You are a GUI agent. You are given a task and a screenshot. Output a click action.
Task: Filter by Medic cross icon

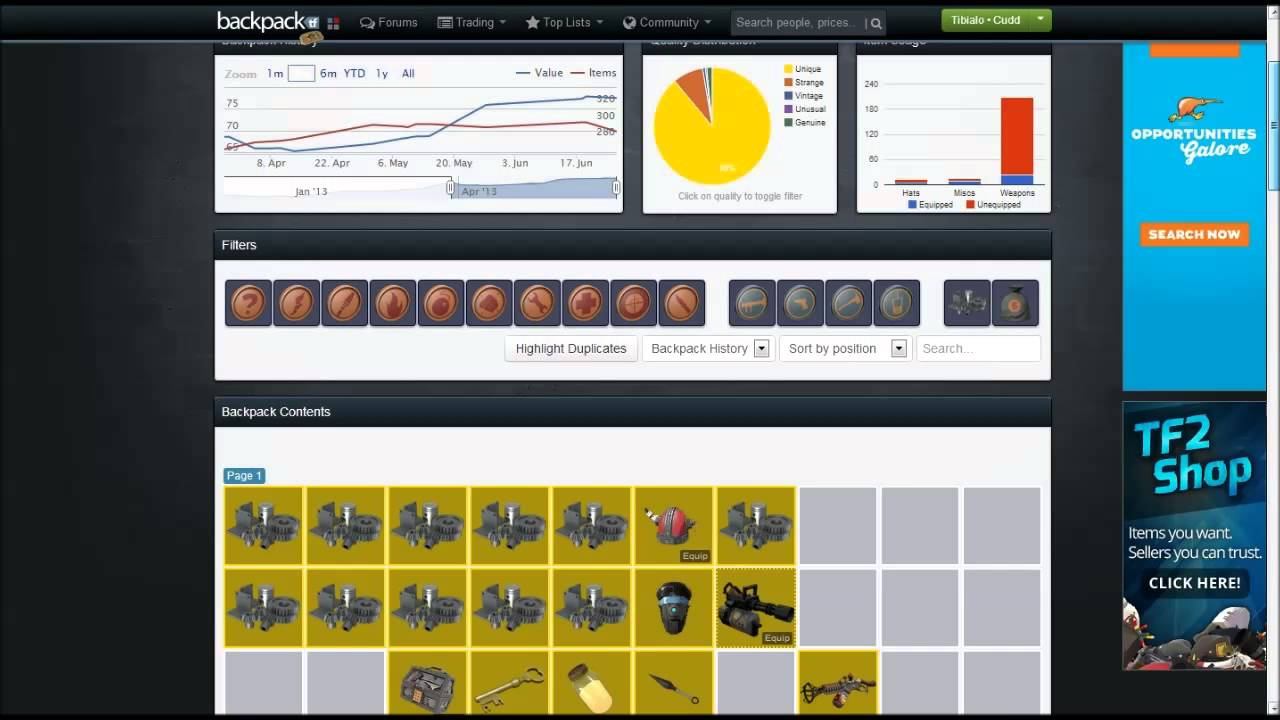pyautogui.click(x=585, y=303)
